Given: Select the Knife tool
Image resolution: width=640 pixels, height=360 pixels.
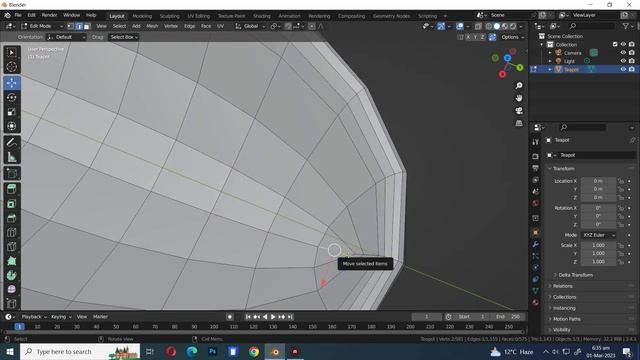Looking at the screenshot, I should tap(11, 247).
